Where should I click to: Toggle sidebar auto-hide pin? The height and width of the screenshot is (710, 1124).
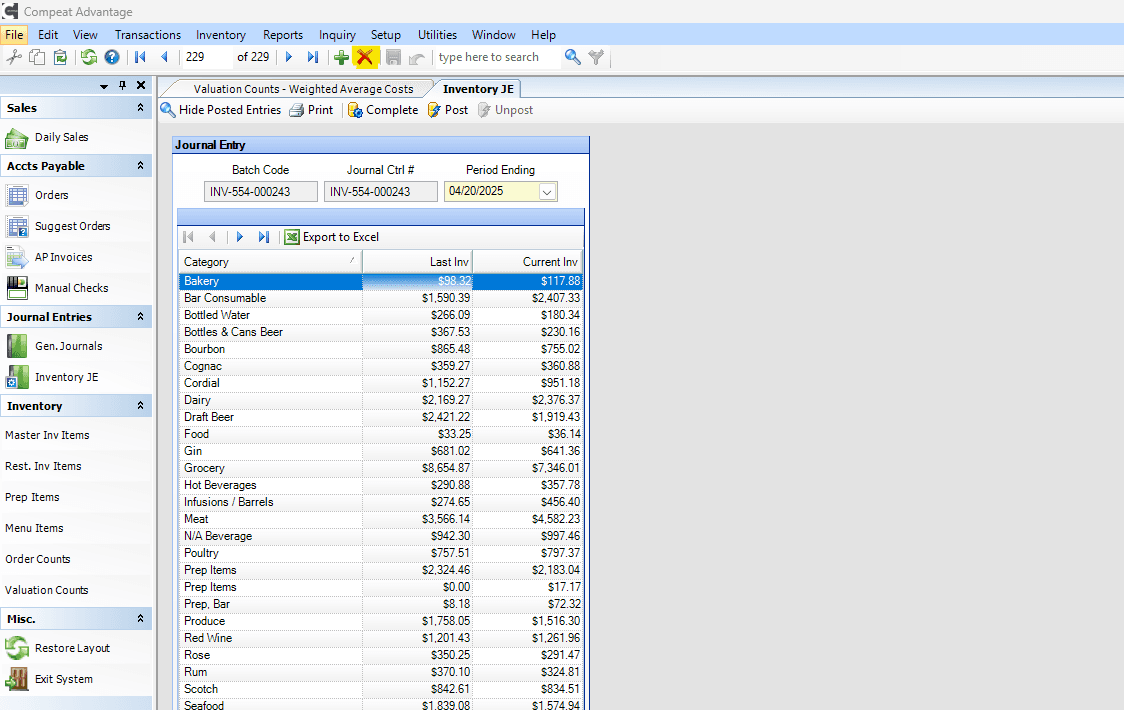(123, 85)
